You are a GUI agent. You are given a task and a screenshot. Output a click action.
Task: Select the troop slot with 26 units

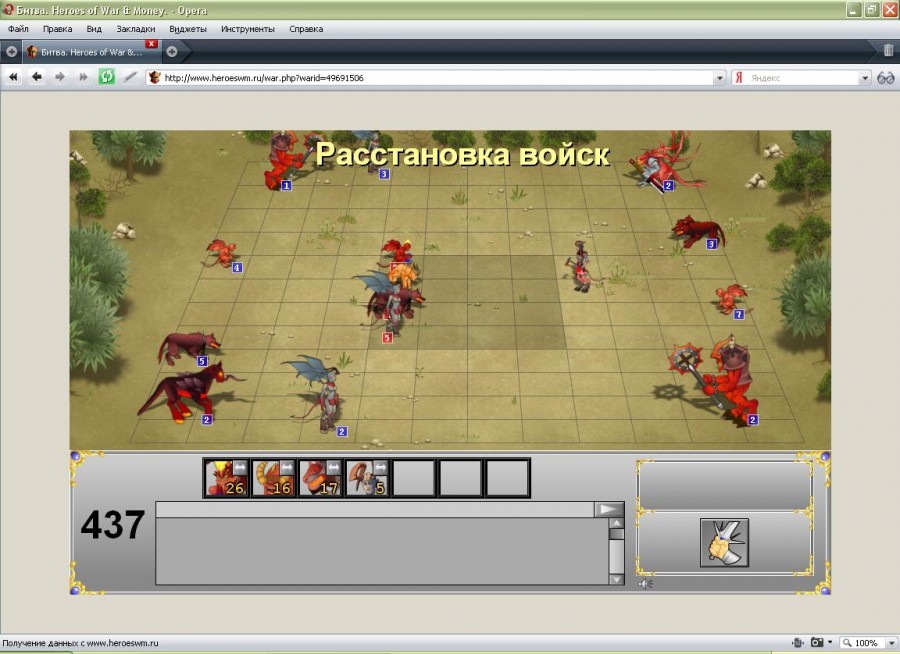[x=226, y=478]
